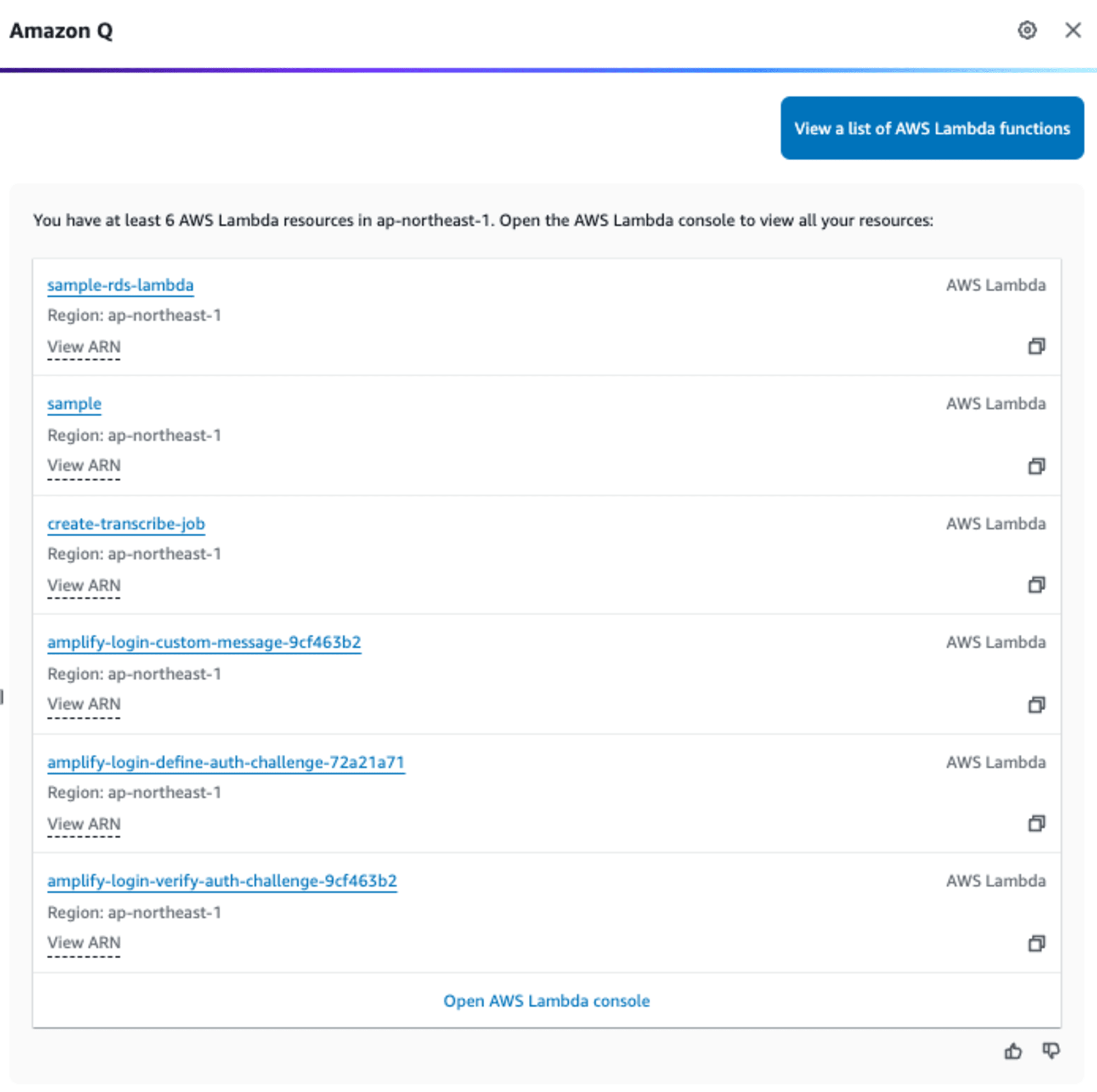Open the sample function link
This screenshot has width=1097, height=1092.
tap(75, 404)
